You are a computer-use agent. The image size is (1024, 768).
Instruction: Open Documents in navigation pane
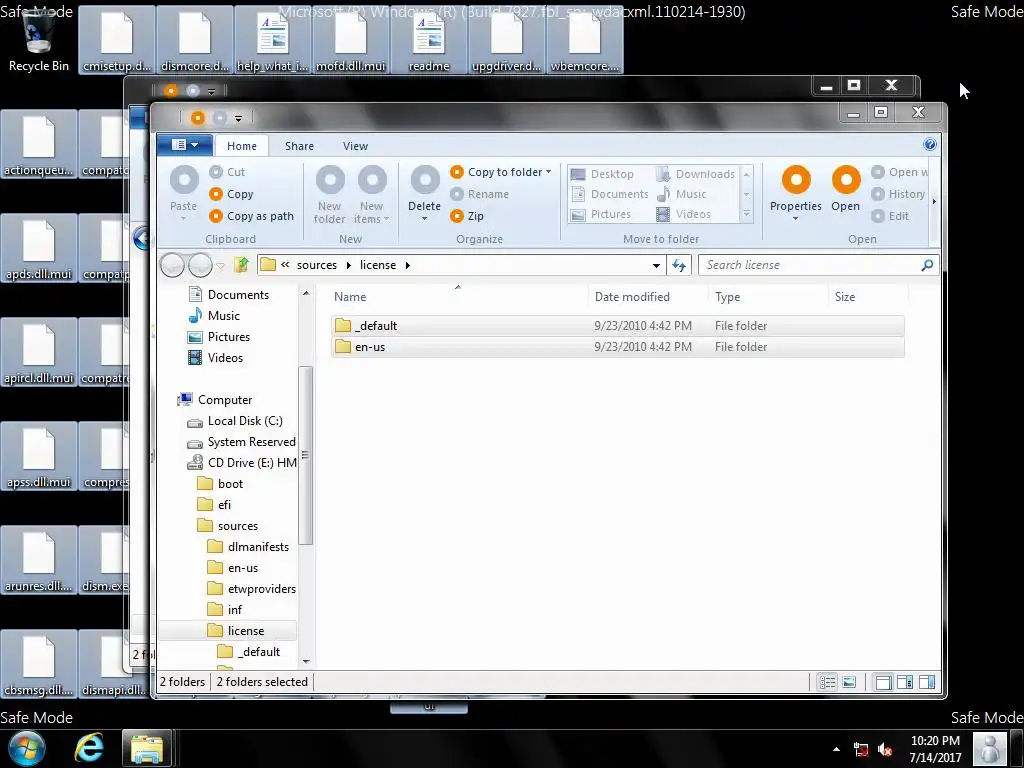click(229, 295)
